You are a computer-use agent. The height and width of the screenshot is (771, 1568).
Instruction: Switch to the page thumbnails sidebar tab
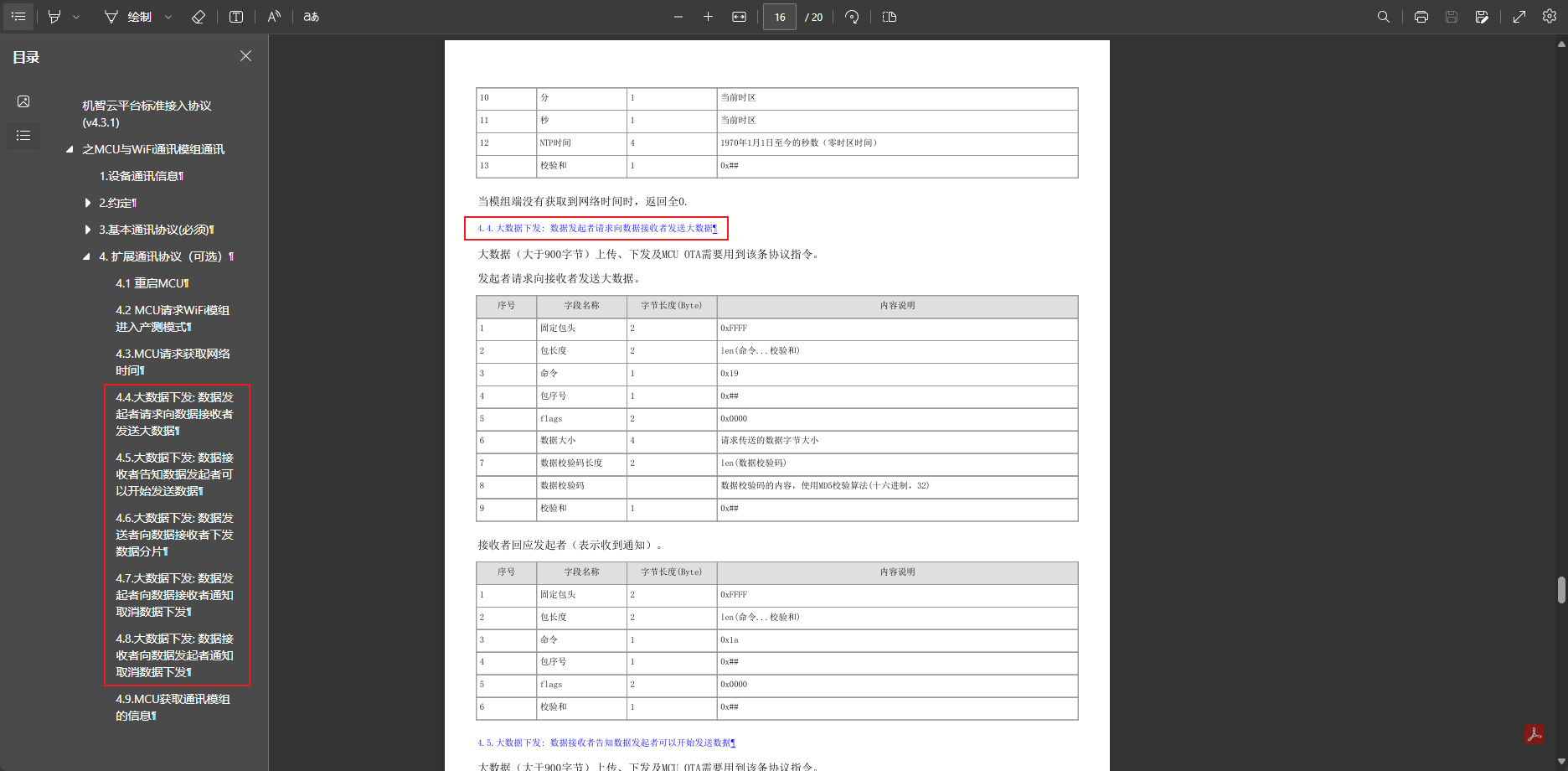23,101
